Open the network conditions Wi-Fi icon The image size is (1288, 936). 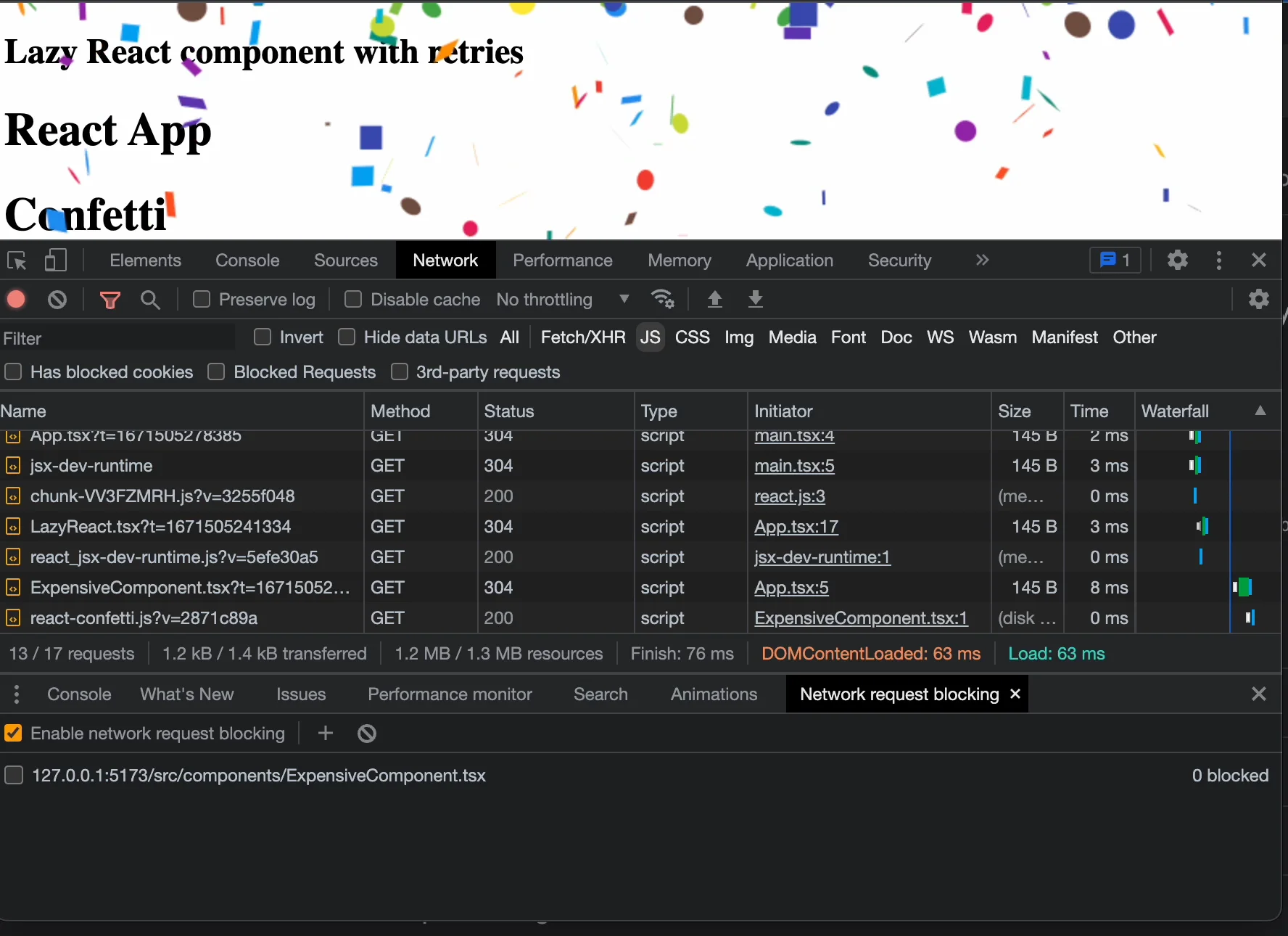[663, 299]
